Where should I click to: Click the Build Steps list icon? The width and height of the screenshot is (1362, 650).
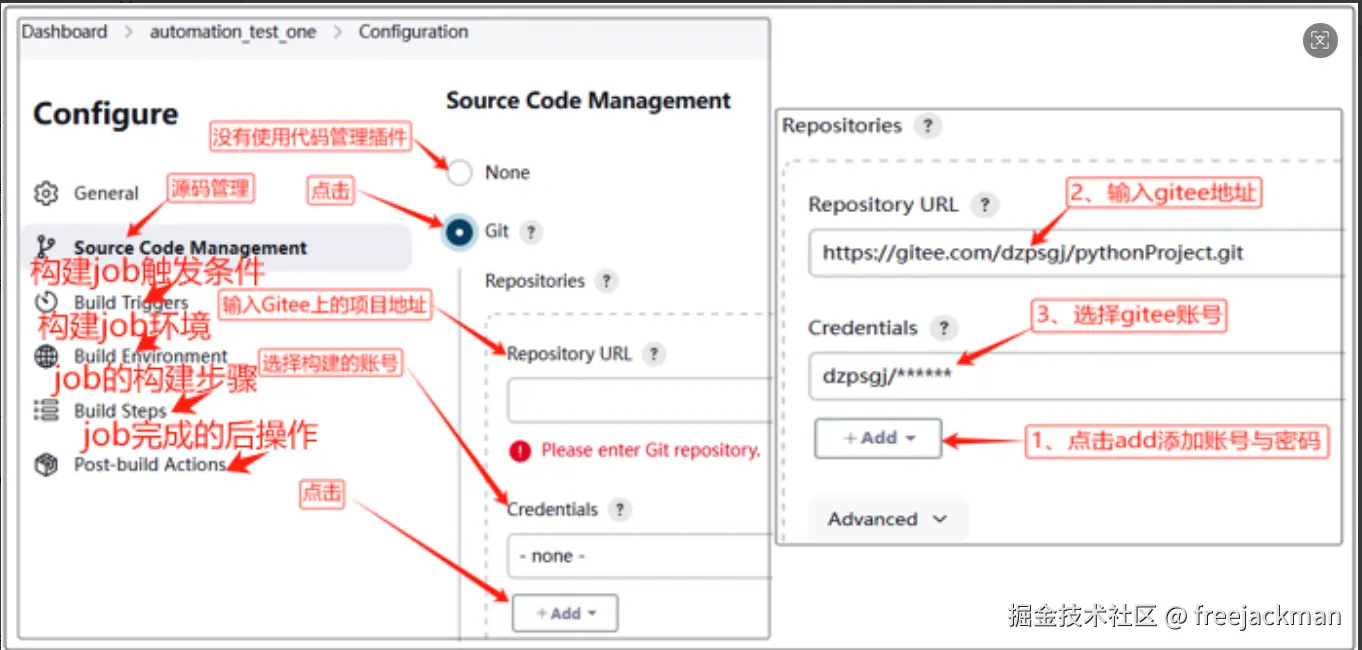[46, 410]
